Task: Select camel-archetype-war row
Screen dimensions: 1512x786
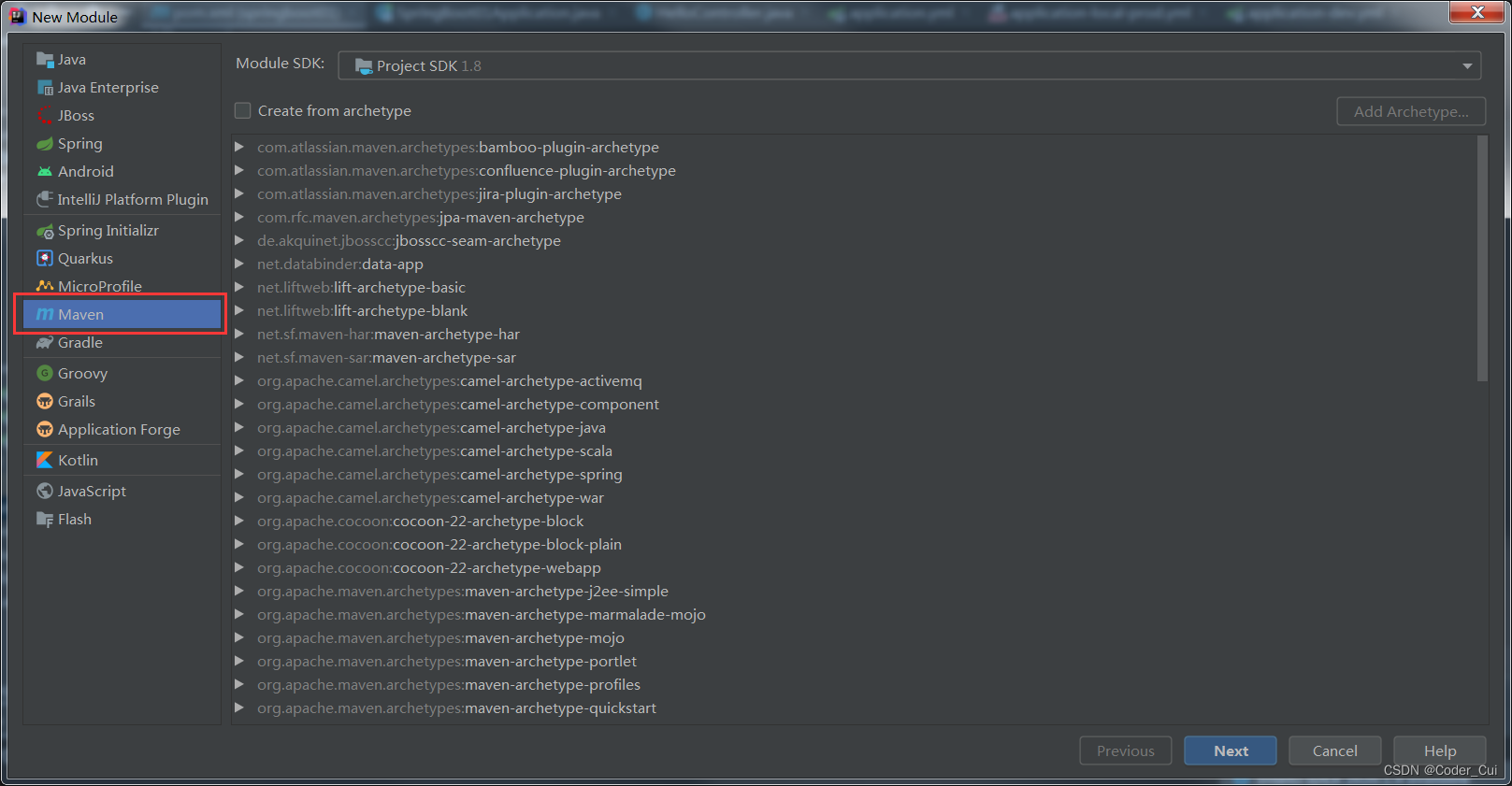Action: coord(855,498)
